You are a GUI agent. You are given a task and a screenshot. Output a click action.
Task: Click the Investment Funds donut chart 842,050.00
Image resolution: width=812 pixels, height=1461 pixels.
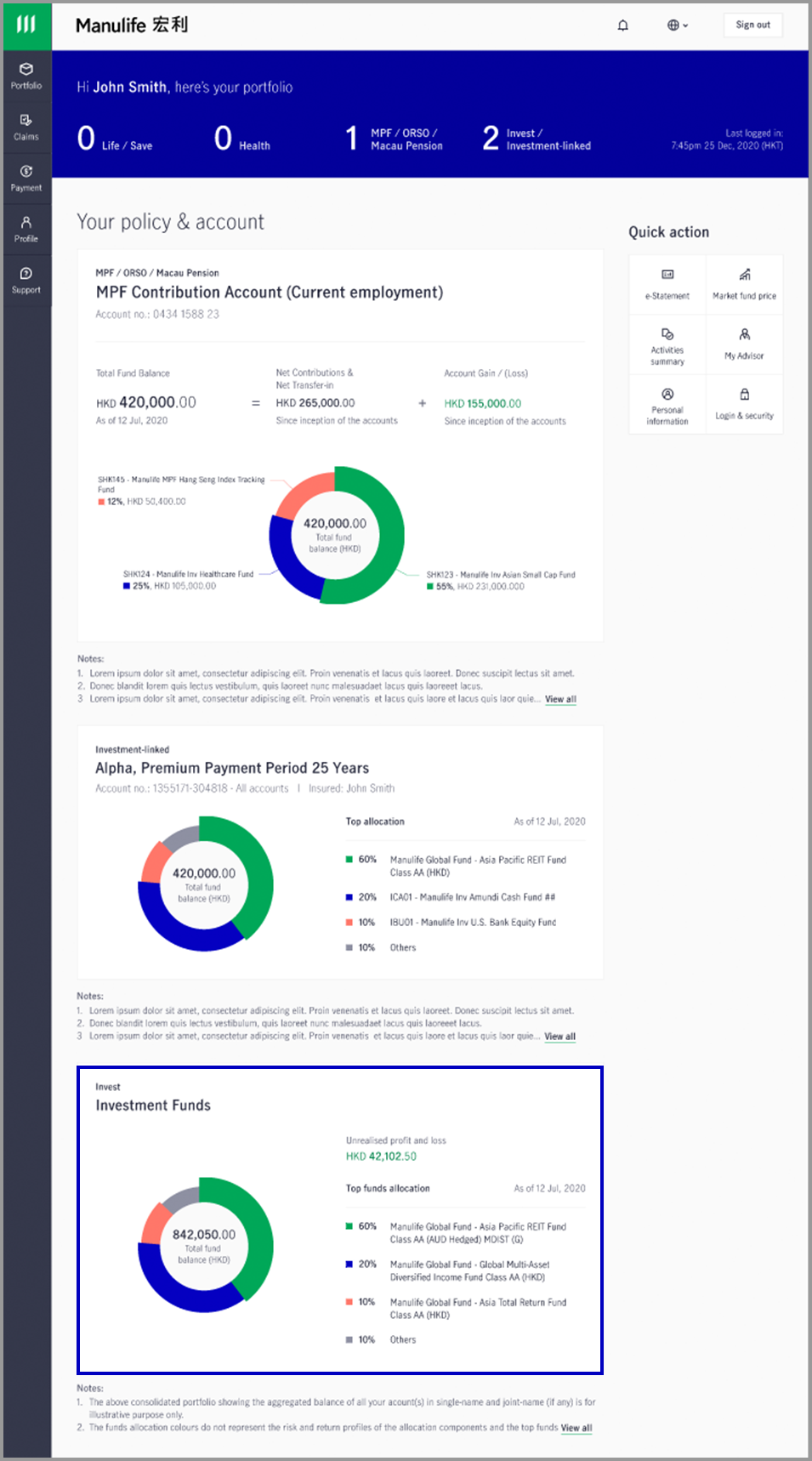coord(205,1245)
